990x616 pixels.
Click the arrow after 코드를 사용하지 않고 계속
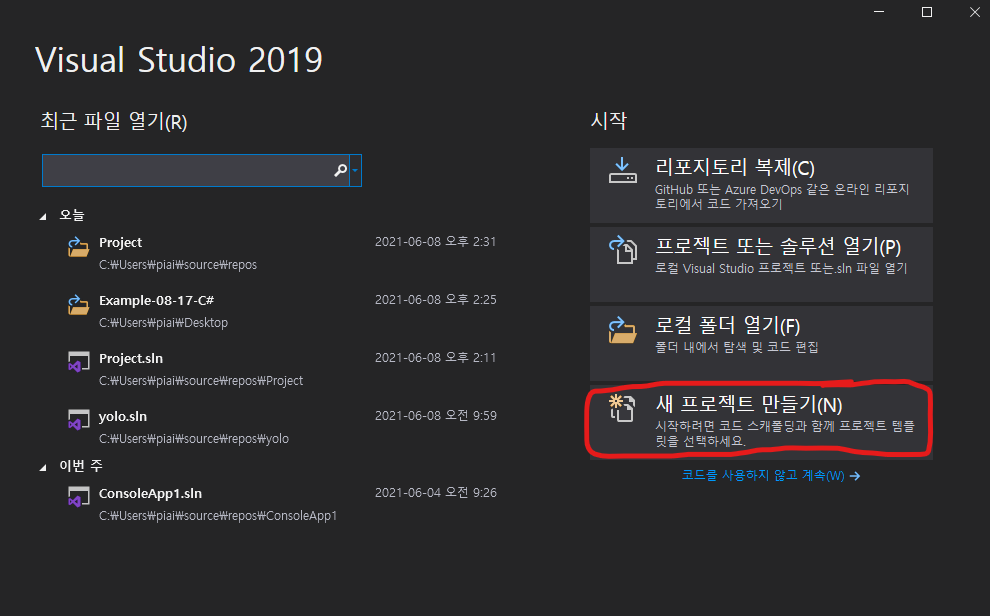[x=855, y=476]
